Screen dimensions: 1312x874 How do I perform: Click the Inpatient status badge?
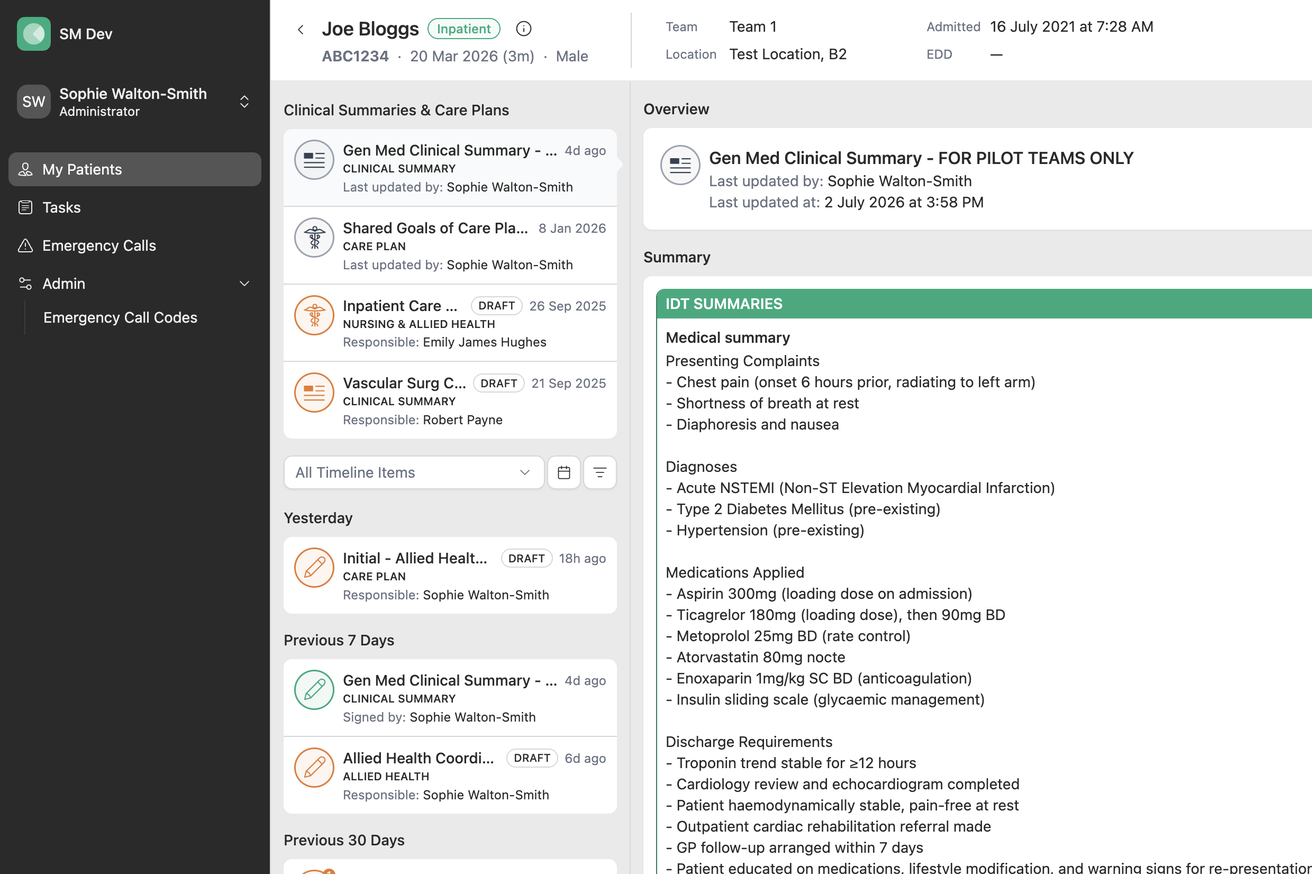pos(464,29)
